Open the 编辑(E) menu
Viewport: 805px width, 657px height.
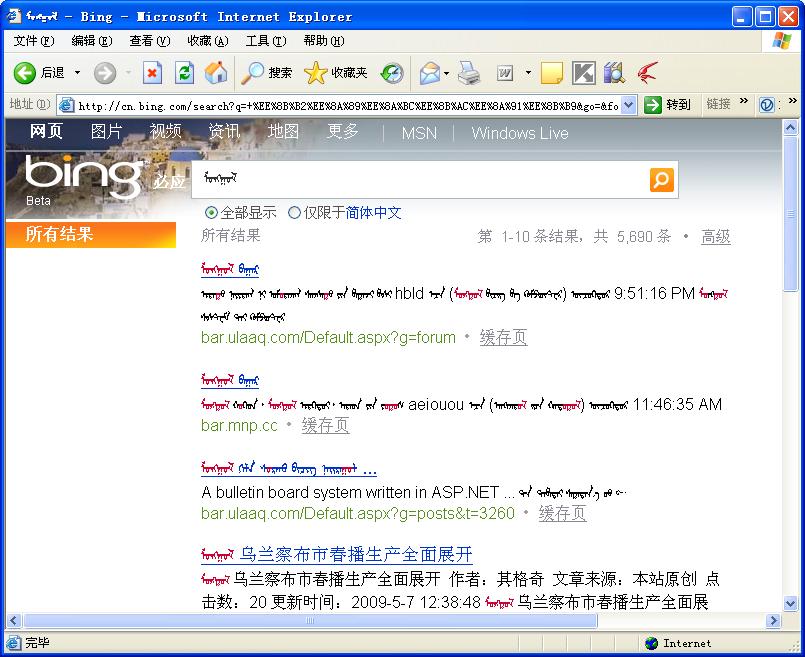click(x=92, y=41)
